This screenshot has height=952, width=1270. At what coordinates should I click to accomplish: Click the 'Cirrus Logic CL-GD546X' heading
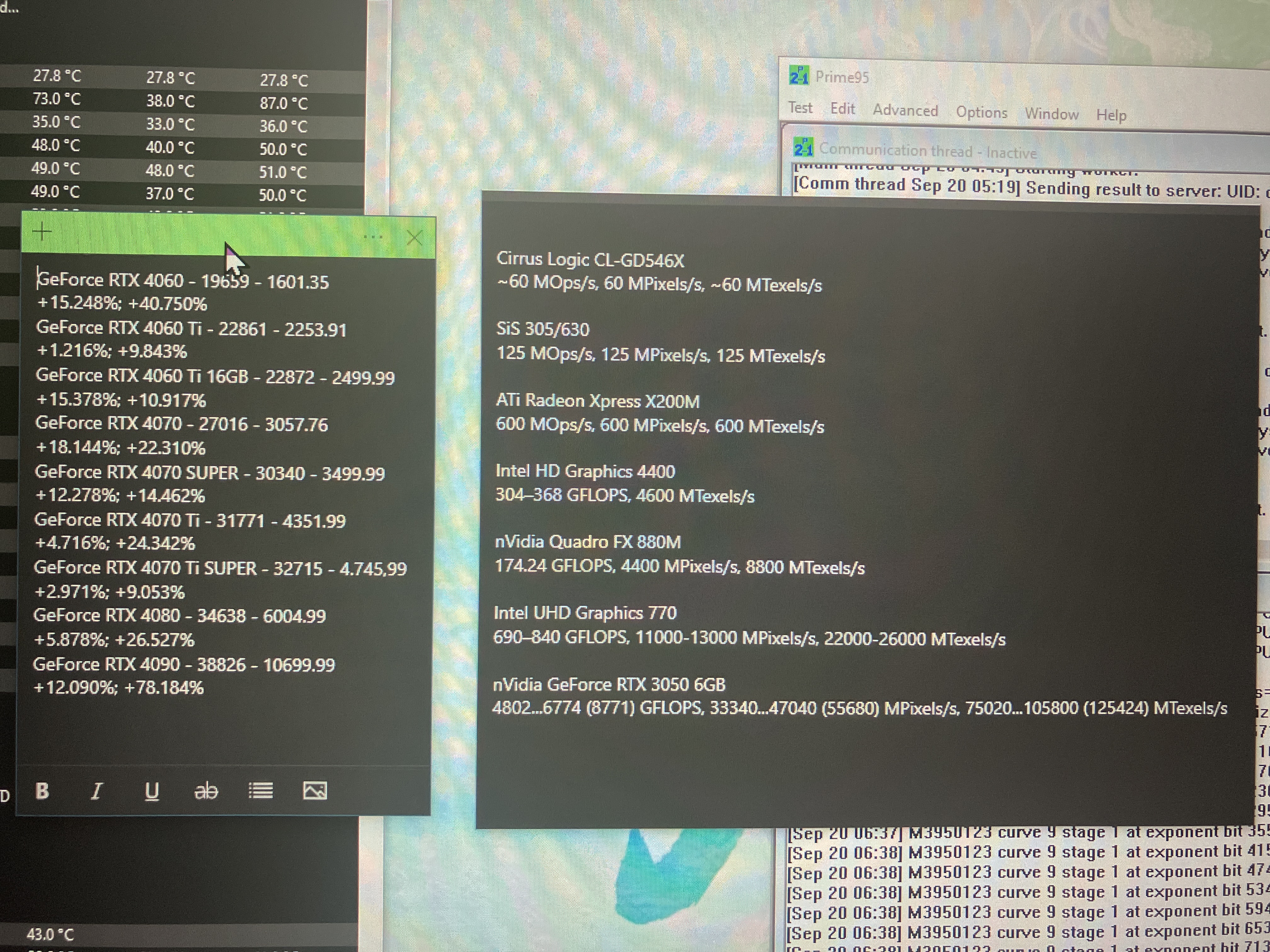[x=591, y=259]
